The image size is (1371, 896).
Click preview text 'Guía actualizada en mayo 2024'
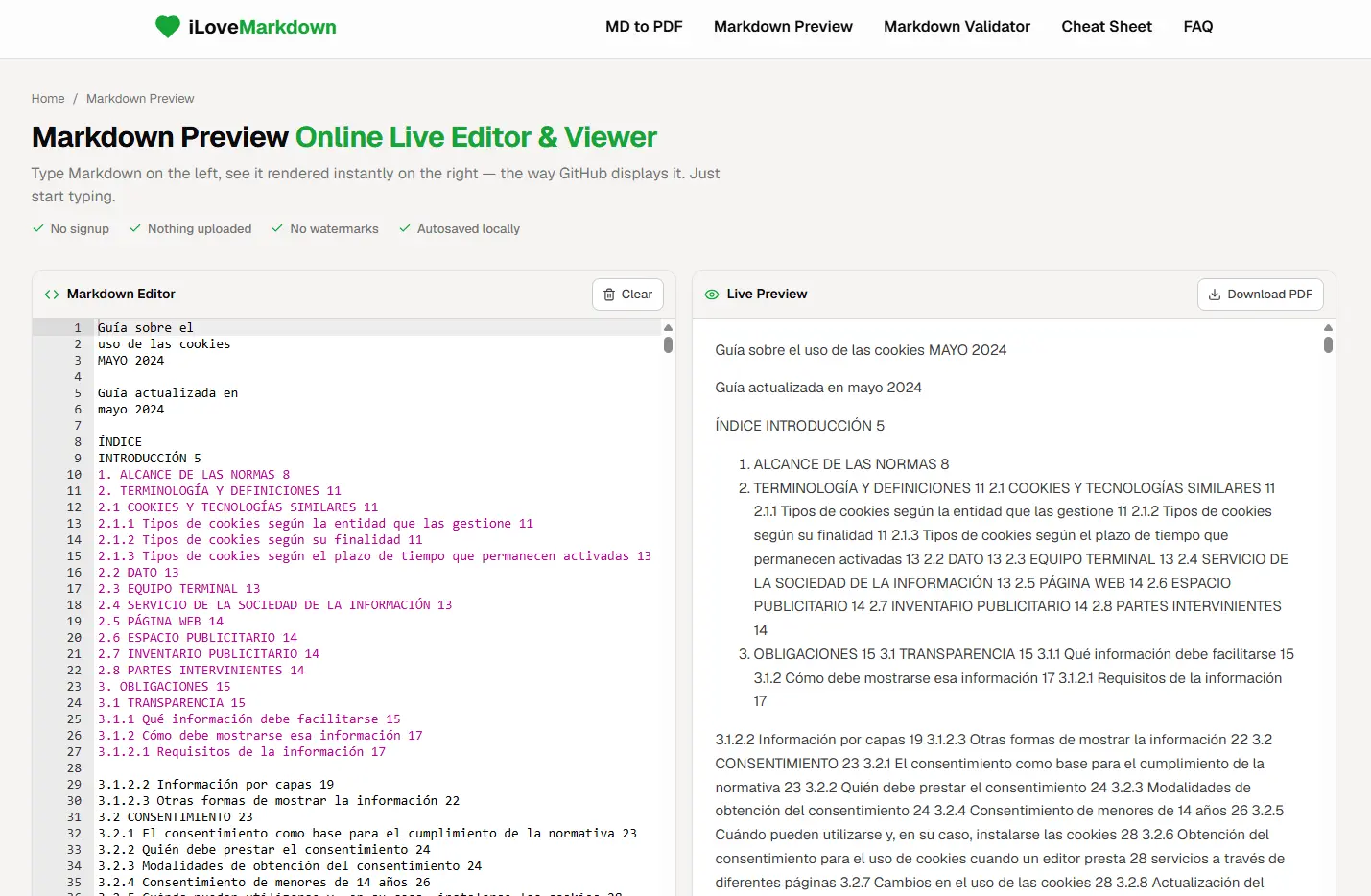pos(818,388)
